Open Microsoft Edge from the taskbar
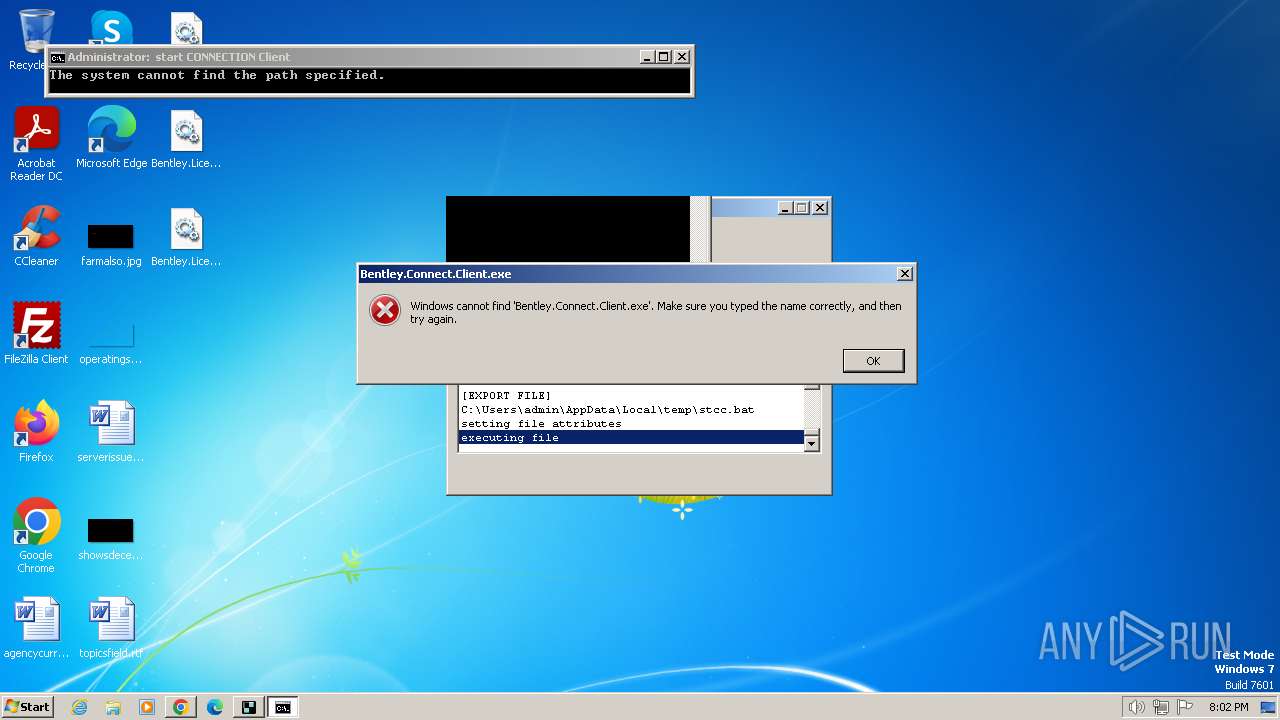Image resolution: width=1280 pixels, height=720 pixels. [215, 707]
